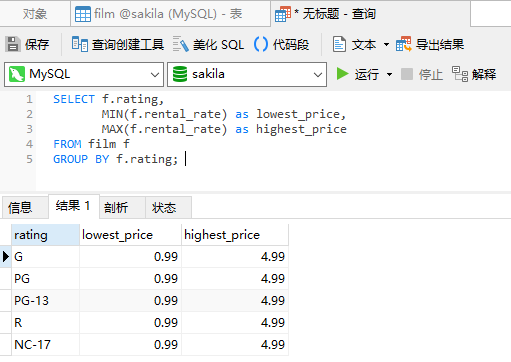Click MIN(f.rental_rate) in line 2
This screenshot has width=511, height=362.
point(164,114)
